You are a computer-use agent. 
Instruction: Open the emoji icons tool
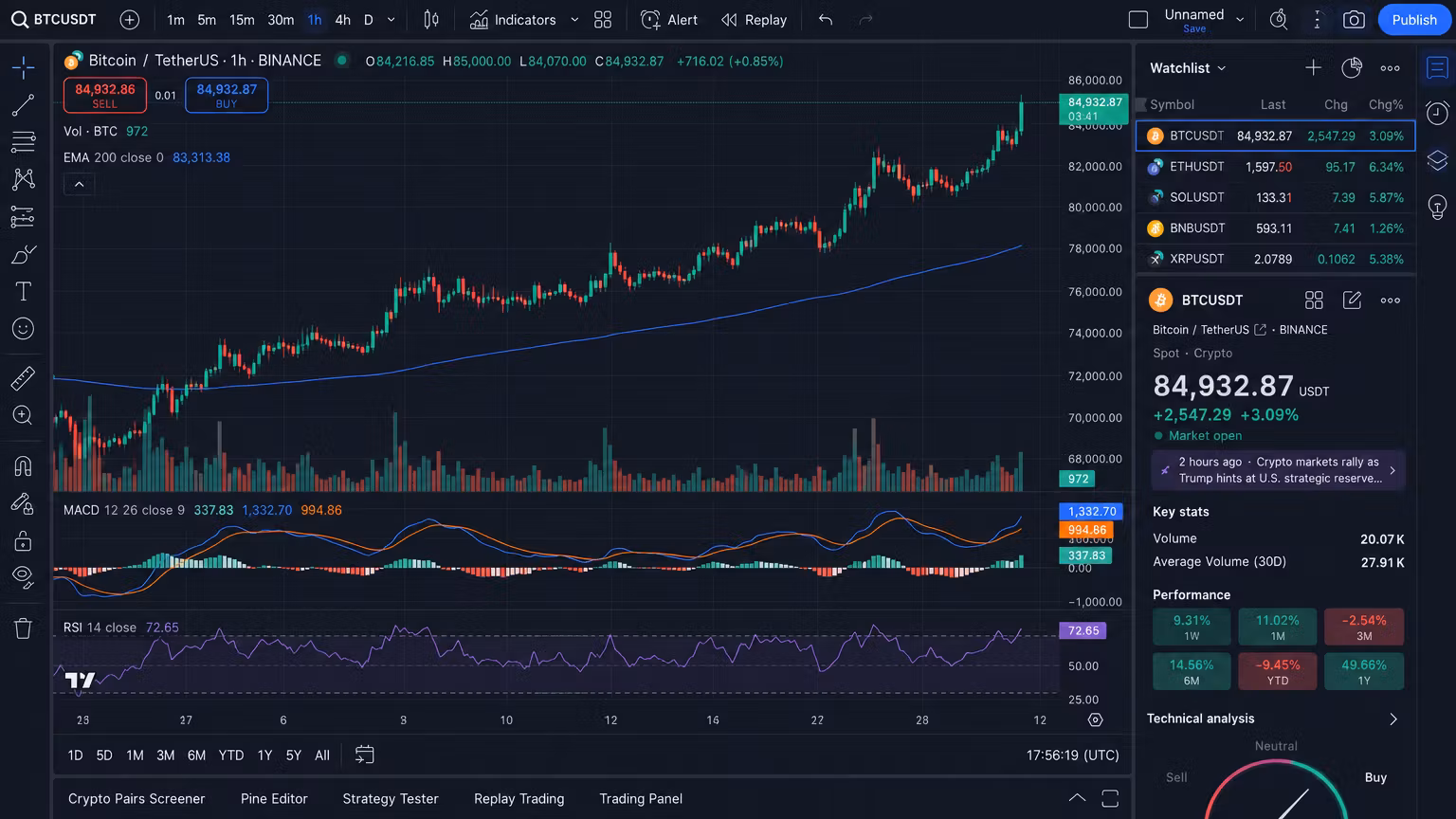click(23, 329)
